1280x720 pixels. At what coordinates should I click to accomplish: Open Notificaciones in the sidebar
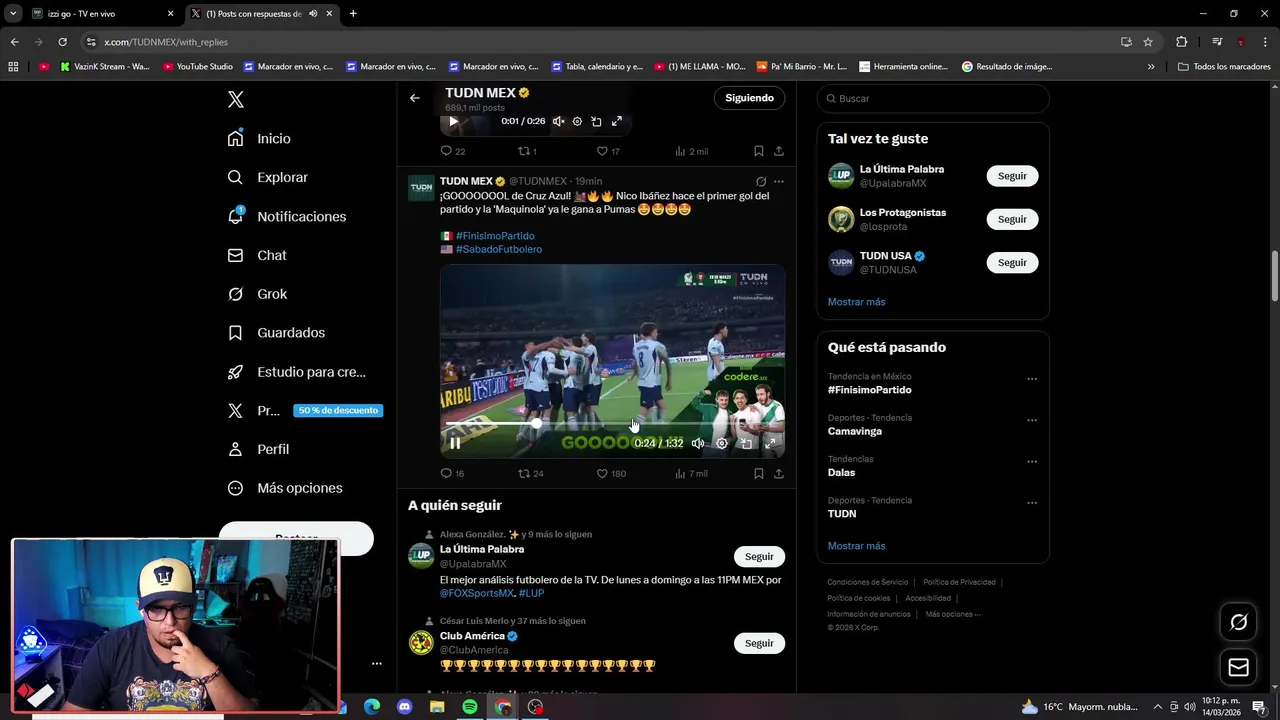pyautogui.click(x=286, y=216)
